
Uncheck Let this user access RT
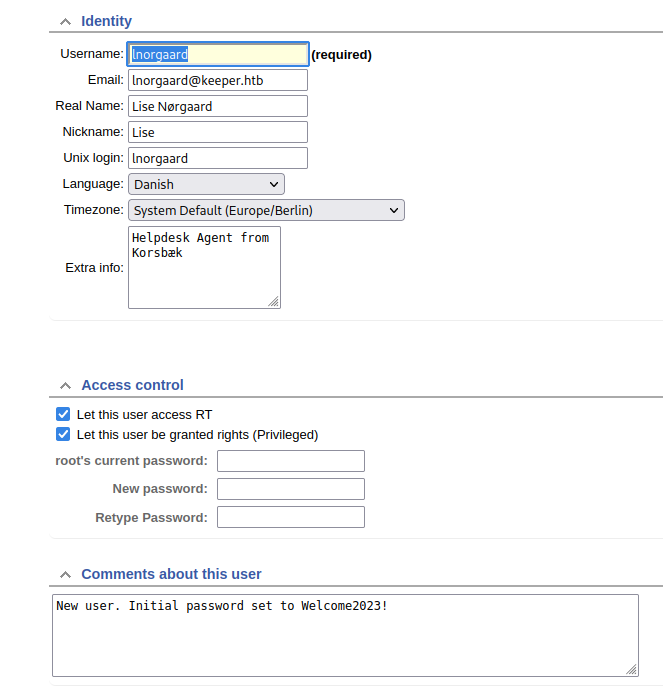tap(64, 414)
